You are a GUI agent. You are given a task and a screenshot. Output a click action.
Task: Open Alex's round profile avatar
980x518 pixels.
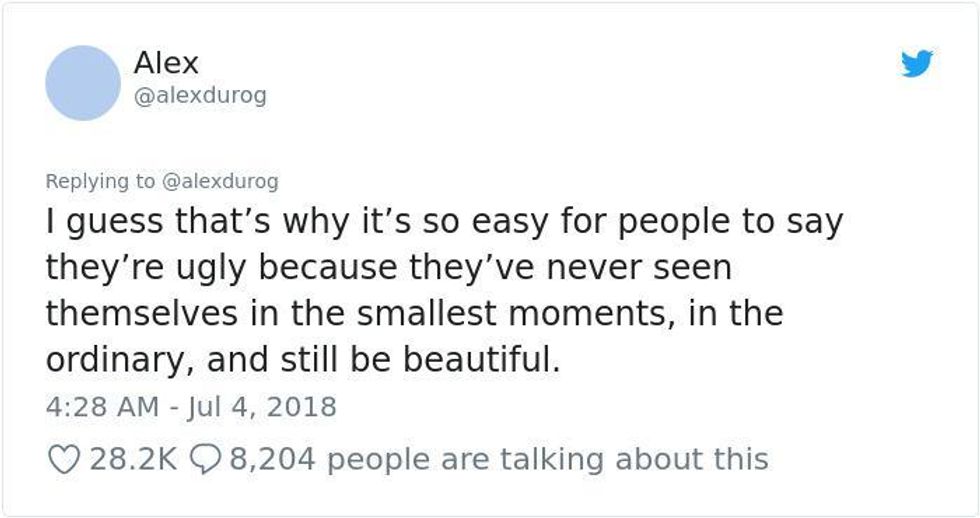(x=83, y=82)
